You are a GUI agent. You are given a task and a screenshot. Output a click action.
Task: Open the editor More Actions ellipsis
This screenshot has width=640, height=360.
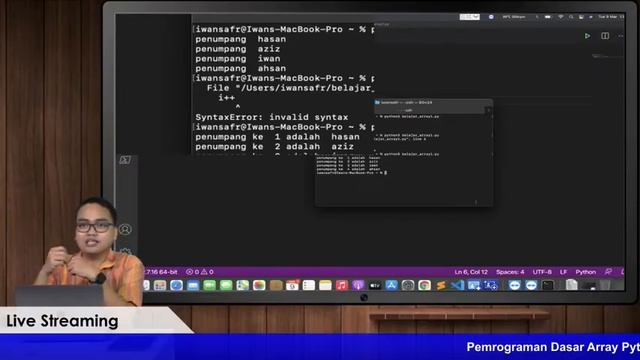click(x=620, y=36)
